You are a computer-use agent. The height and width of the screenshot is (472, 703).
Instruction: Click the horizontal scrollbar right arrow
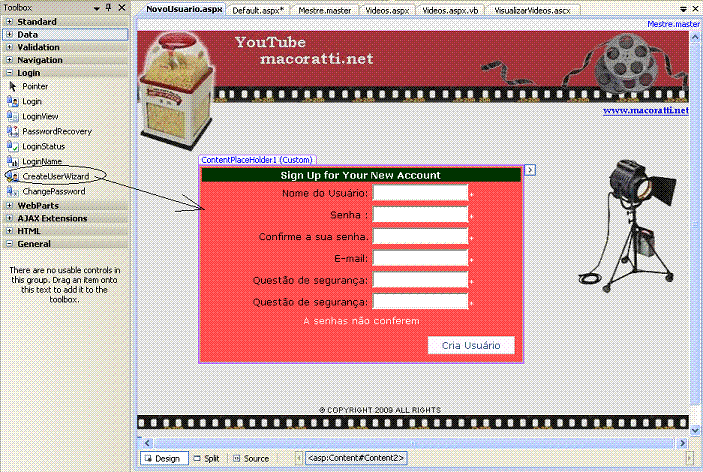(682, 443)
